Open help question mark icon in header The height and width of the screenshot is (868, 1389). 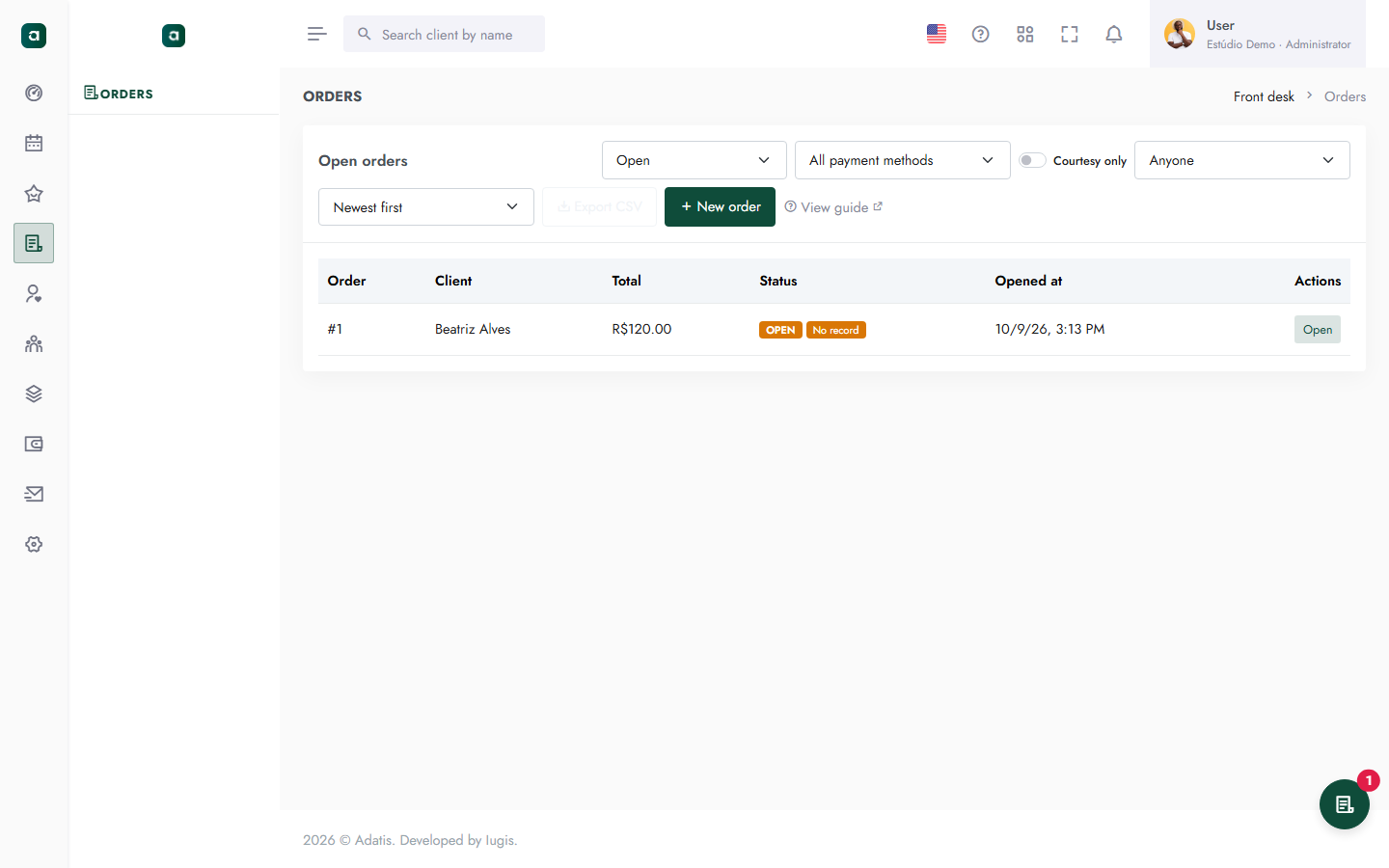(x=981, y=35)
